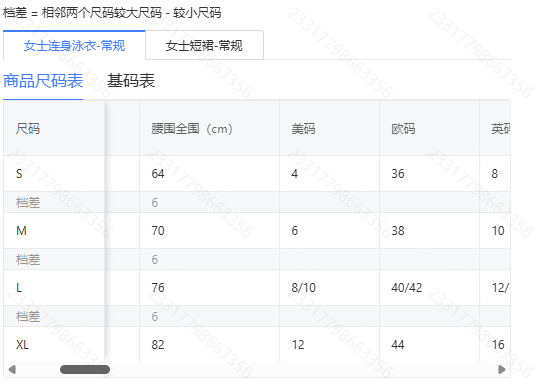Click the right scroll arrow
The image size is (534, 390).
[501, 370]
